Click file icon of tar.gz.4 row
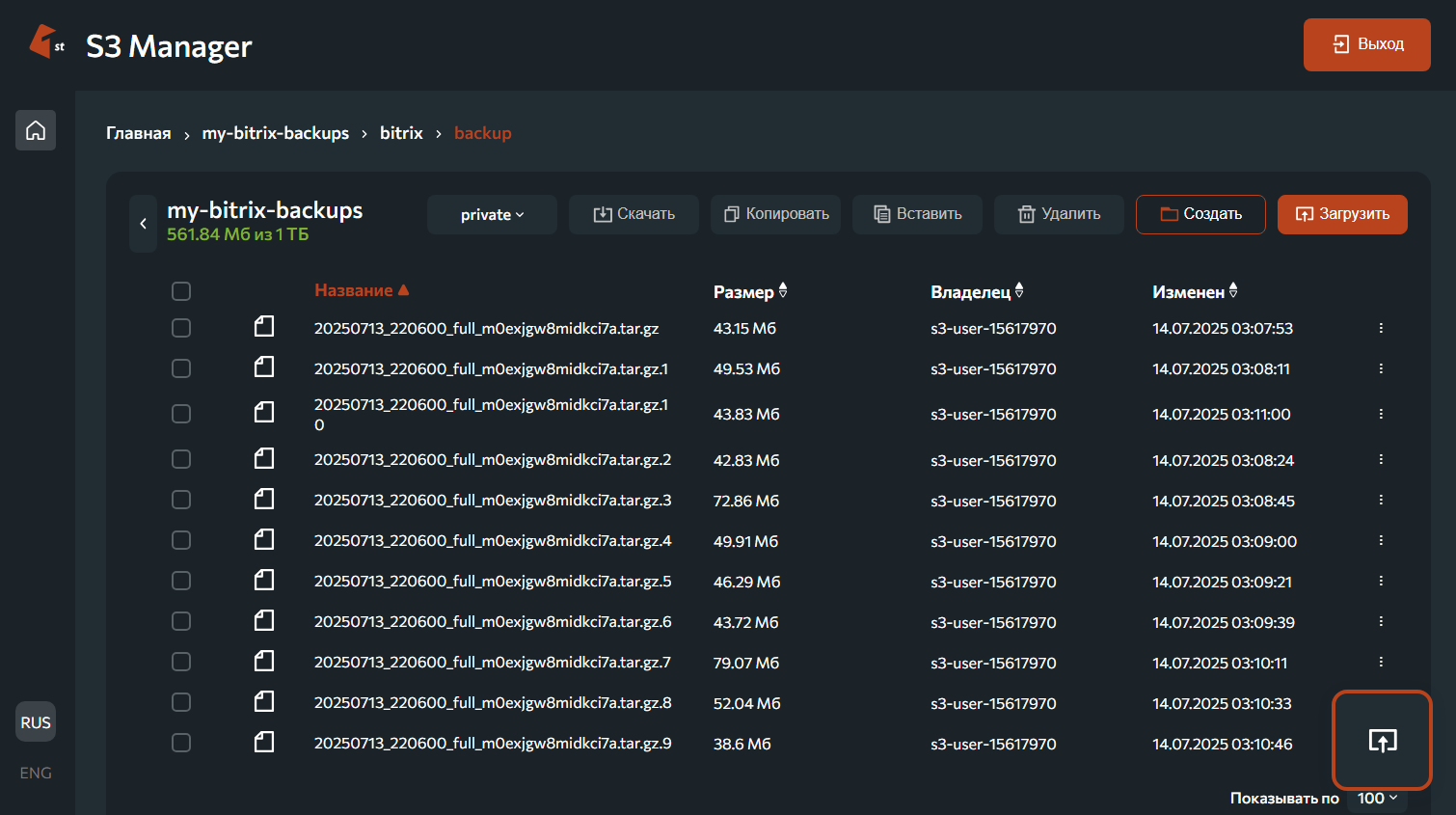Viewport: 1456px width, 815px height. point(264,539)
